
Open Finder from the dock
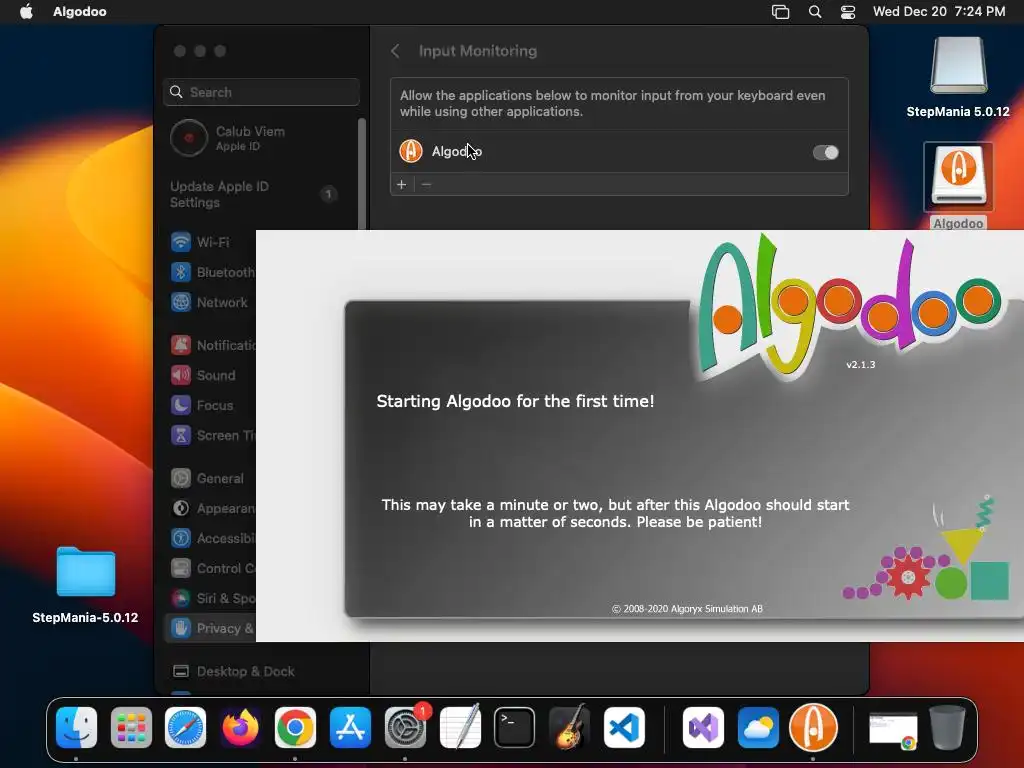coord(76,727)
